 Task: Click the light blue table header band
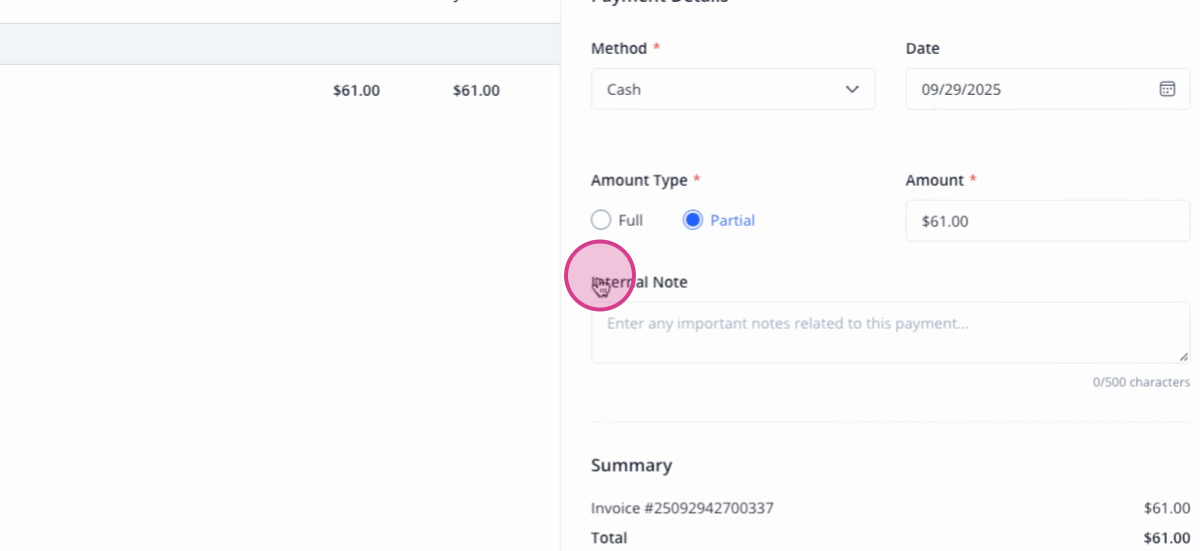pyautogui.click(x=280, y=44)
